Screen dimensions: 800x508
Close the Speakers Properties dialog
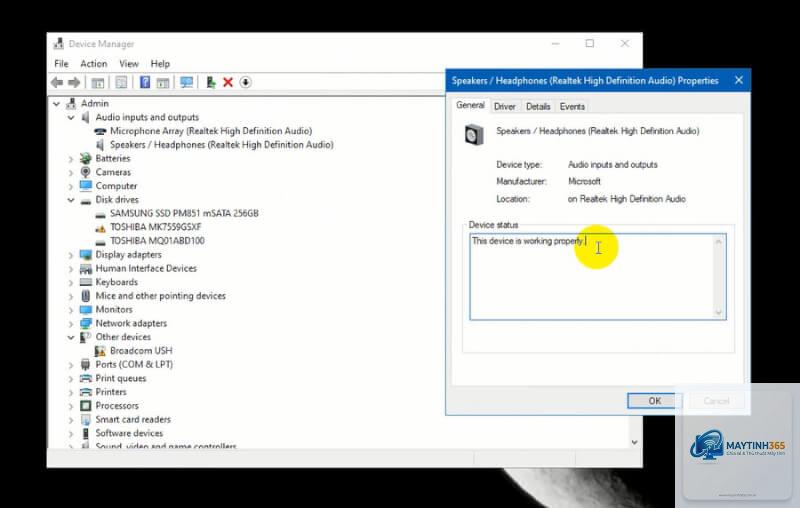point(739,80)
